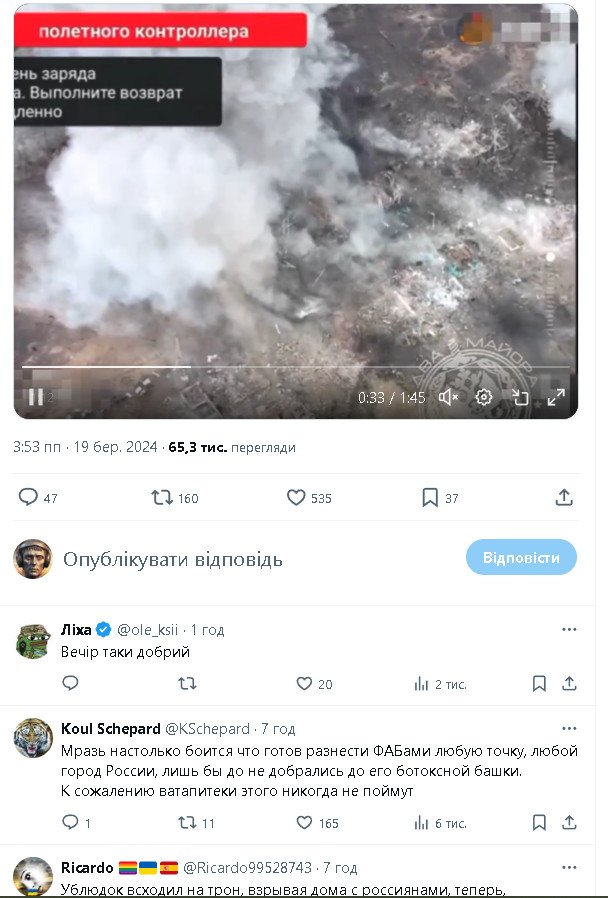Open more options on Ліха's reply

tap(569, 630)
